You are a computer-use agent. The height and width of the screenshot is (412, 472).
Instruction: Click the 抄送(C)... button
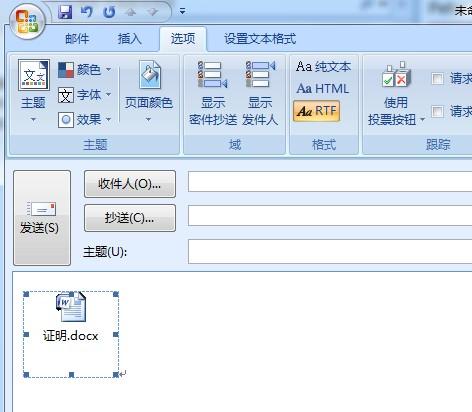[130, 218]
